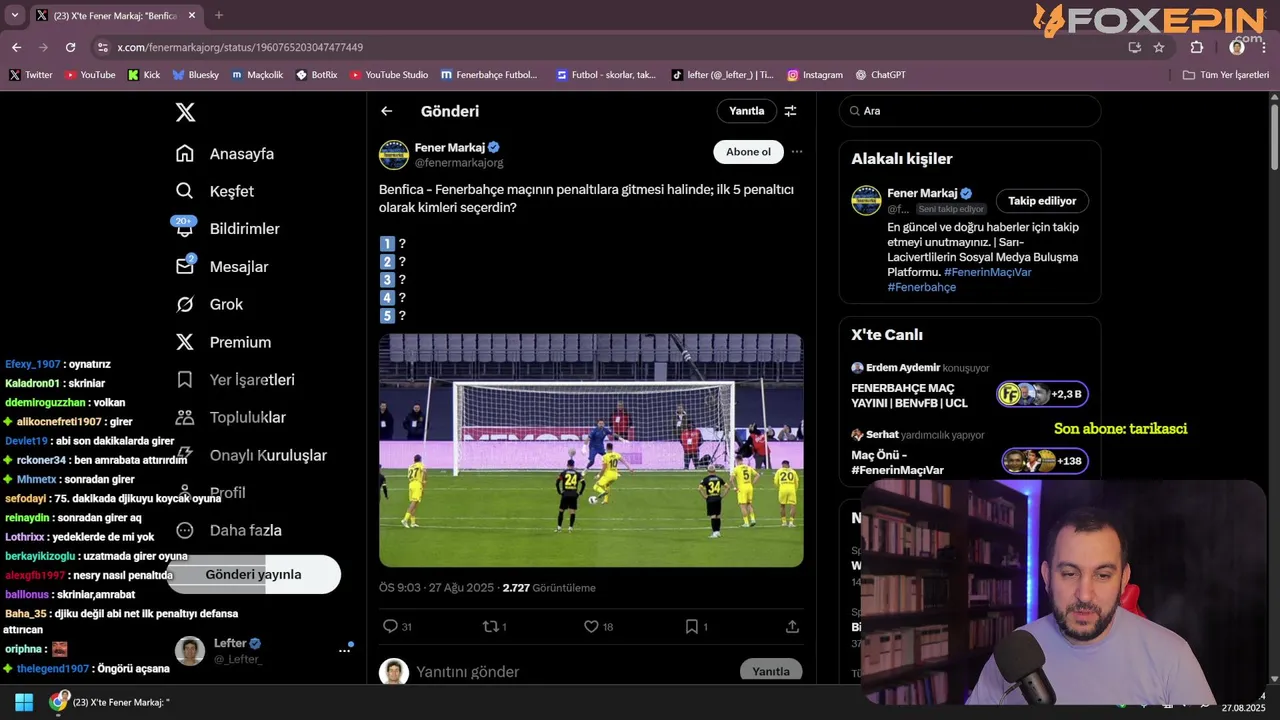Open #FenerinMaçıVar hashtag link
This screenshot has width=1280, height=720.
coord(987,272)
